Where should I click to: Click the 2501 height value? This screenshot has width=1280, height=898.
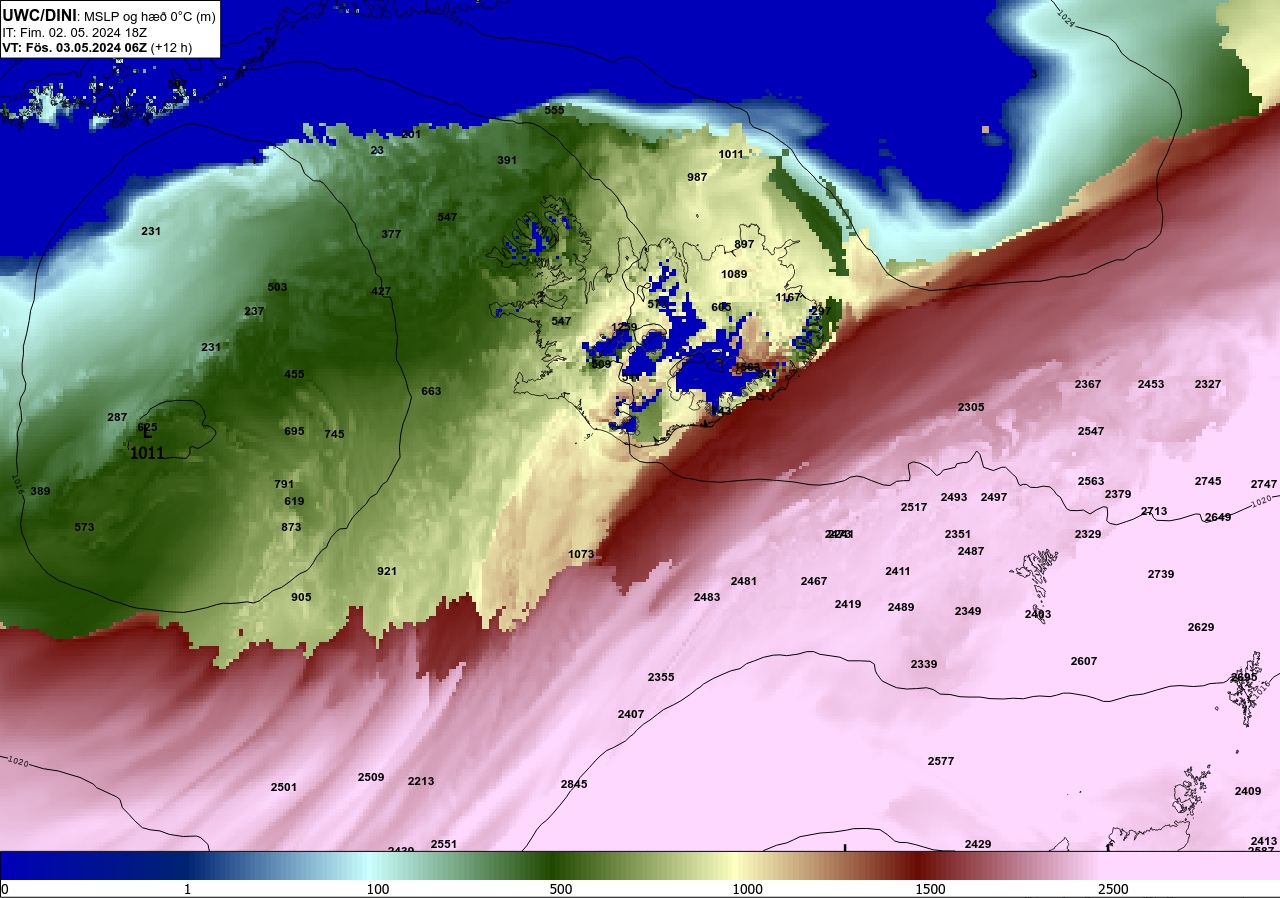284,787
